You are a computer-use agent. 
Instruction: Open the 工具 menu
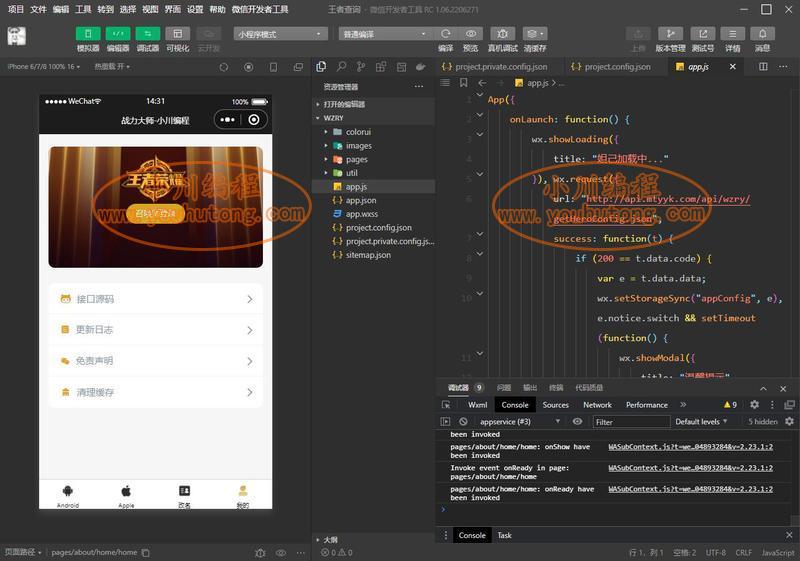click(83, 9)
